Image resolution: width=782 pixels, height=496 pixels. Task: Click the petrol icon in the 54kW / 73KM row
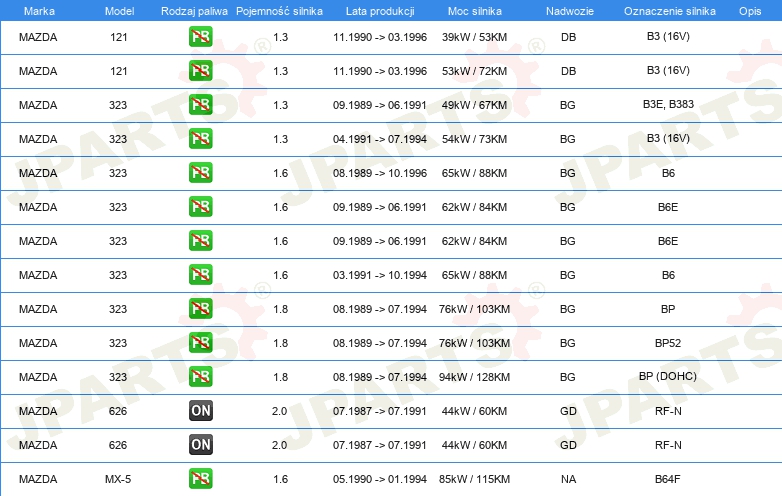pyautogui.click(x=200, y=139)
